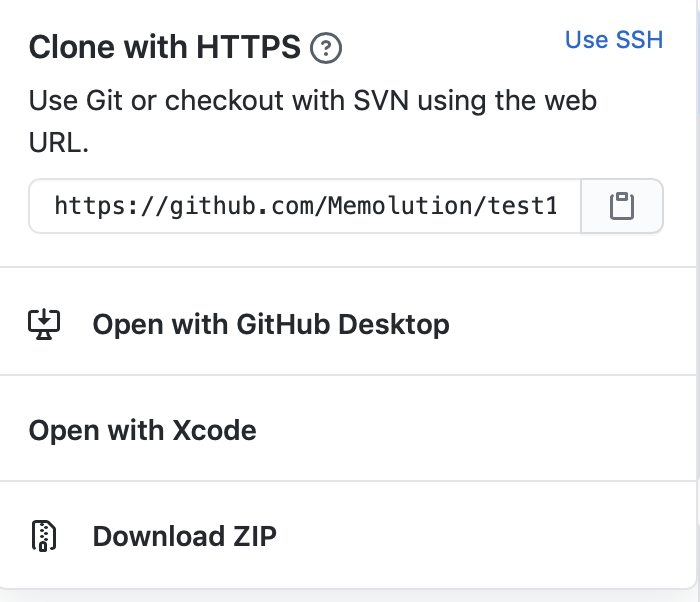Click 'test1' at the URL end

(522, 206)
